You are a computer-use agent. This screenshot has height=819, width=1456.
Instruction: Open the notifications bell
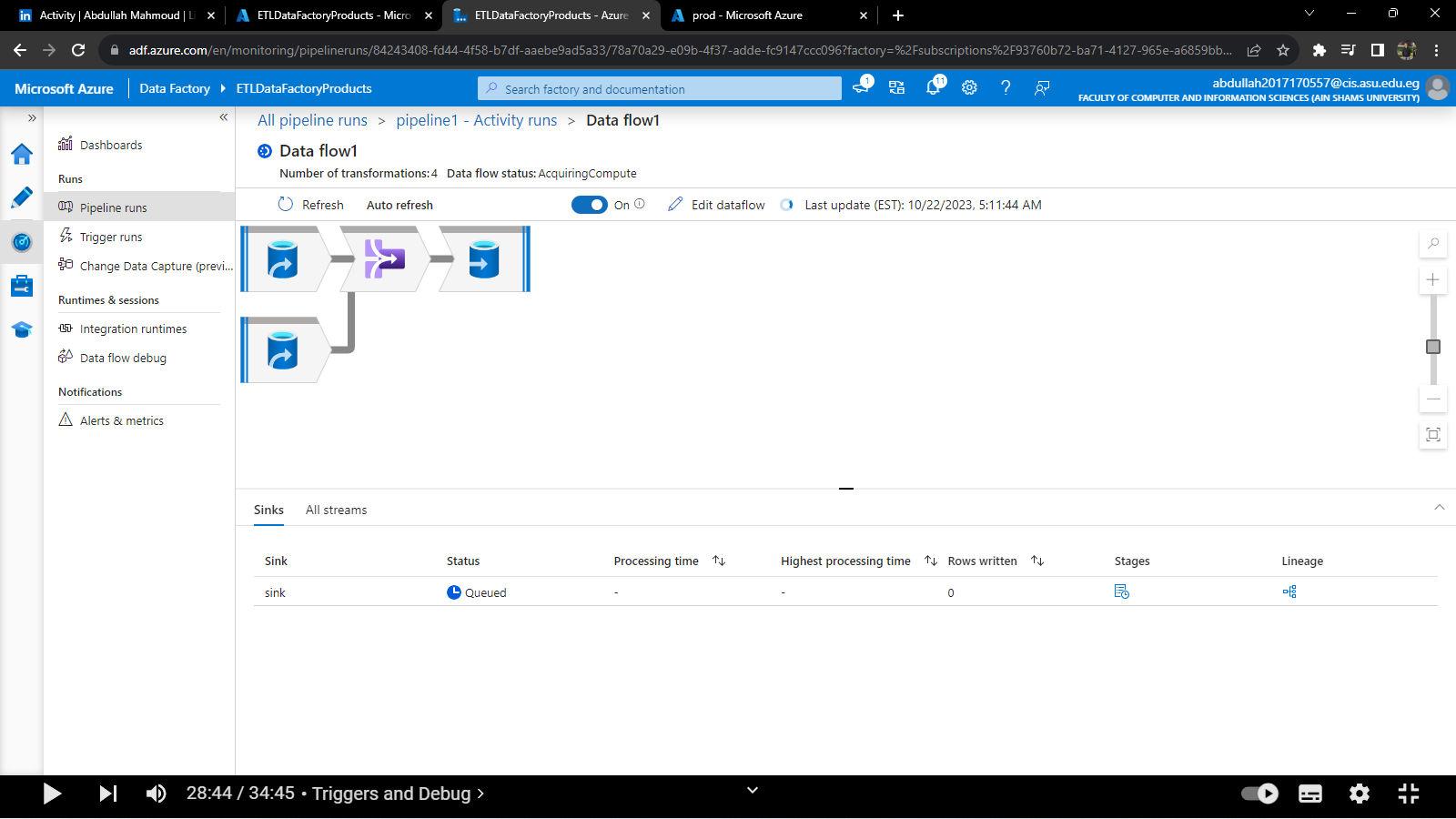point(933,87)
